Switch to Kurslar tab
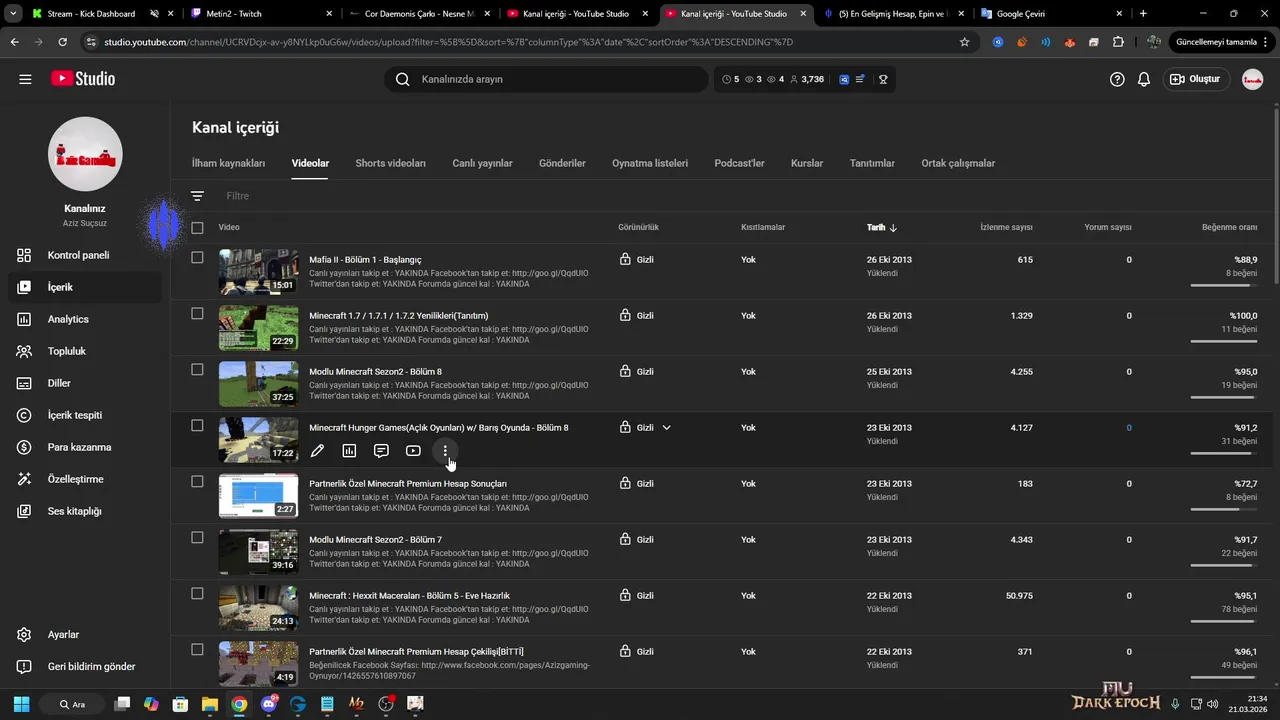 pos(807,163)
